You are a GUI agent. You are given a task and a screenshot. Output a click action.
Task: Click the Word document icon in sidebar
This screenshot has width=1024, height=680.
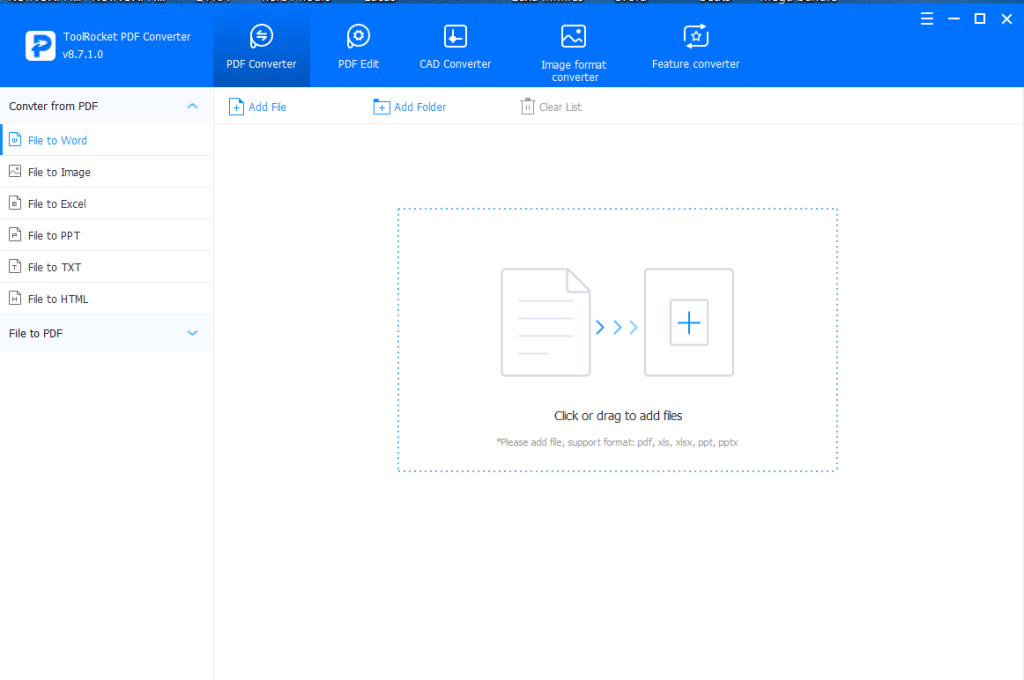[x=15, y=140]
